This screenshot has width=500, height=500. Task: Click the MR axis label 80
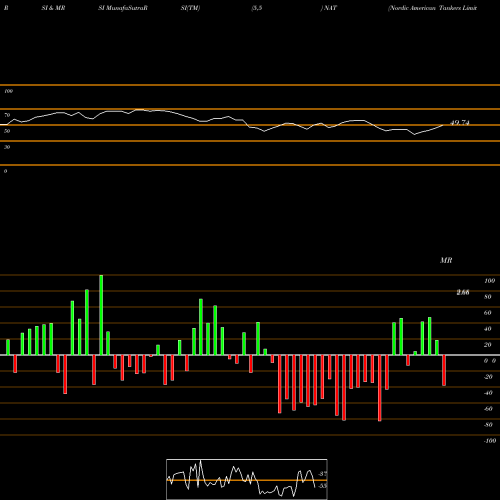488,297
